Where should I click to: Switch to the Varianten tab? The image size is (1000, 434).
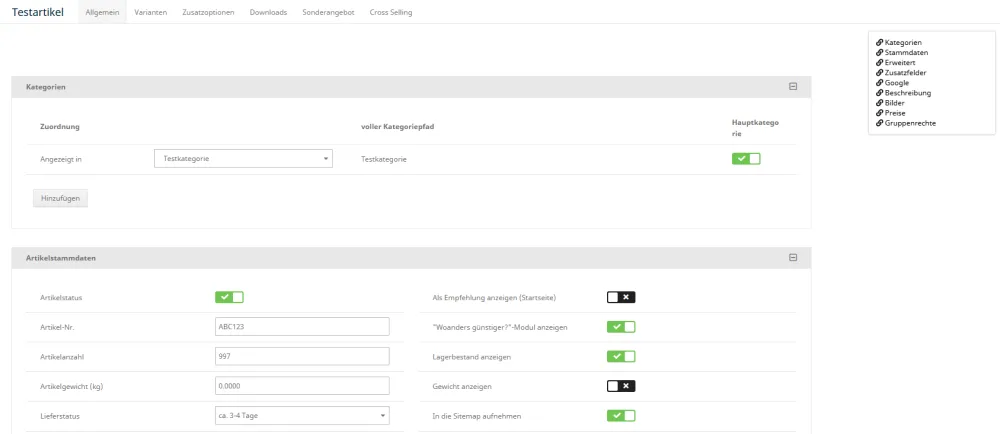(x=151, y=12)
